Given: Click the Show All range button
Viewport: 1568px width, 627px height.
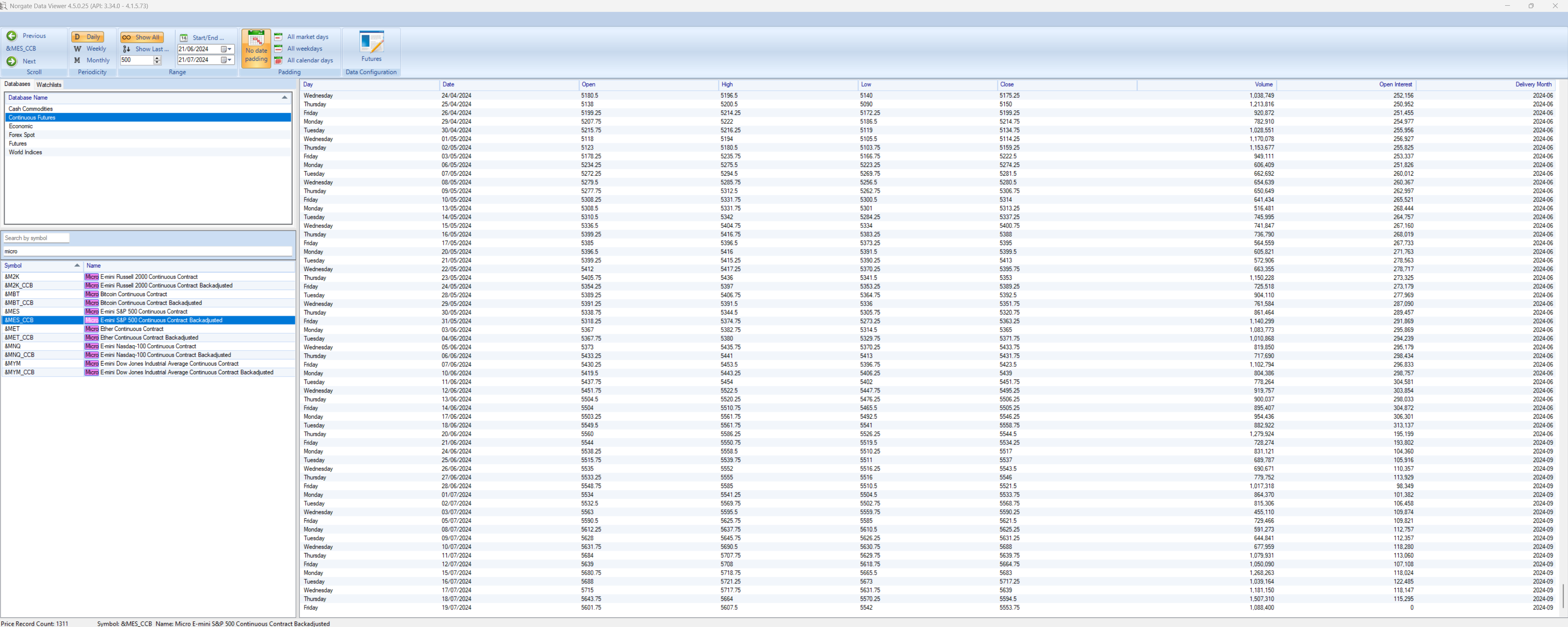Looking at the screenshot, I should [x=142, y=37].
